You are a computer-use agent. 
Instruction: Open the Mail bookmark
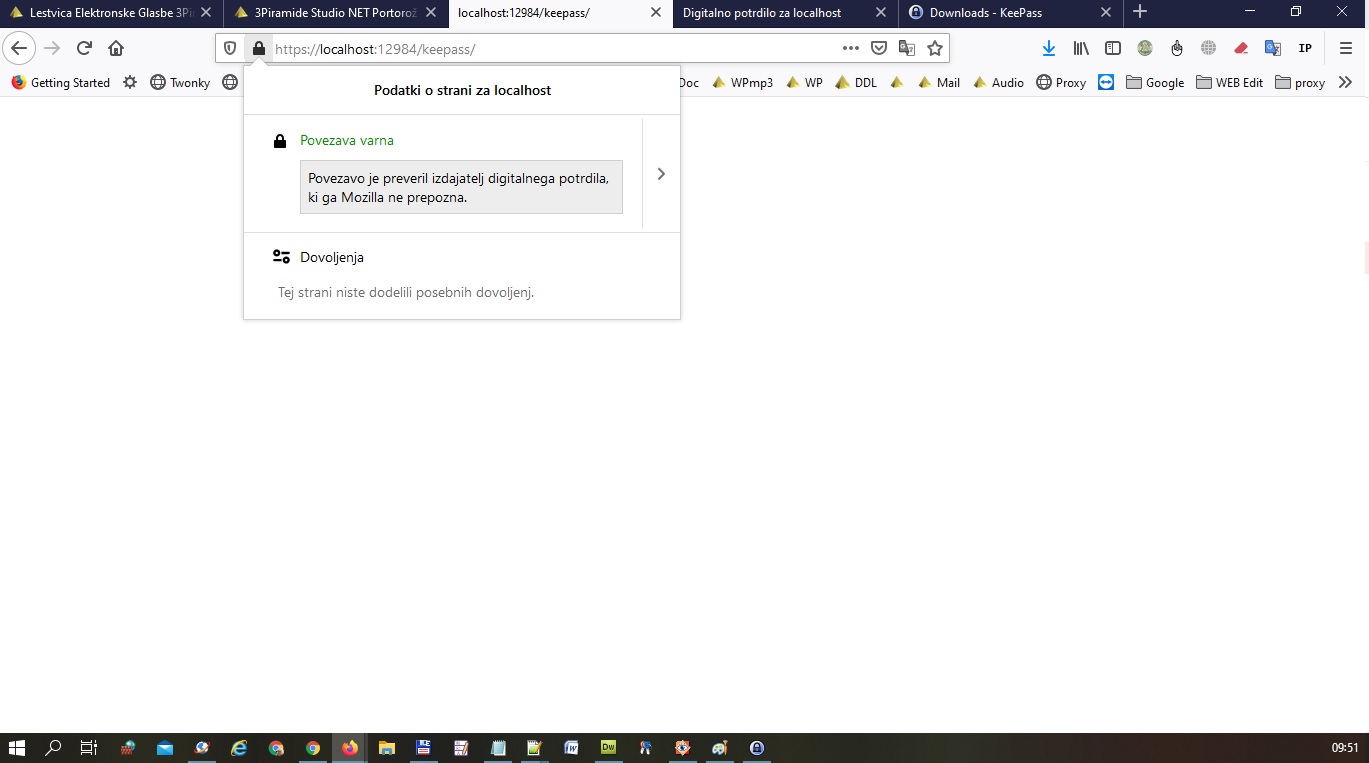click(938, 83)
